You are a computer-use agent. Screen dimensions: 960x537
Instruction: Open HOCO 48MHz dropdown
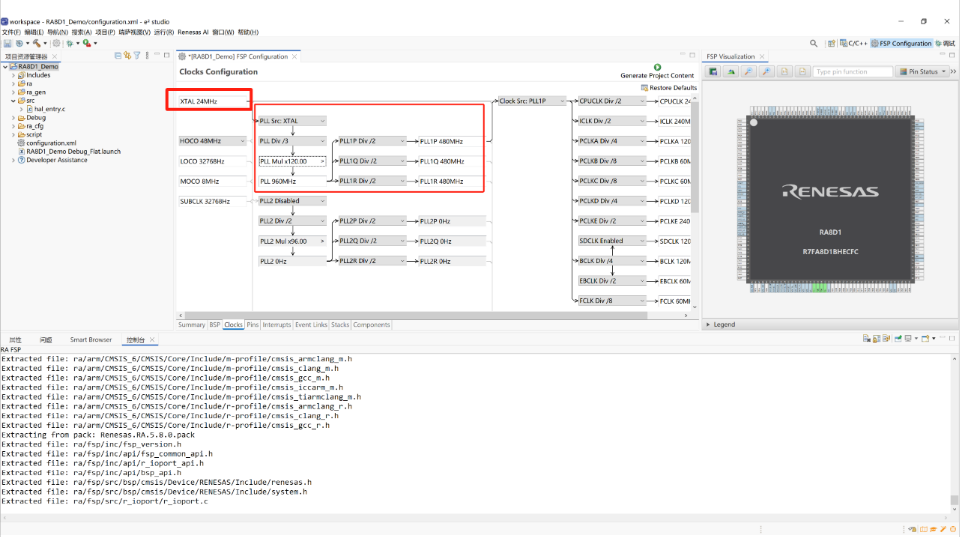click(212, 141)
